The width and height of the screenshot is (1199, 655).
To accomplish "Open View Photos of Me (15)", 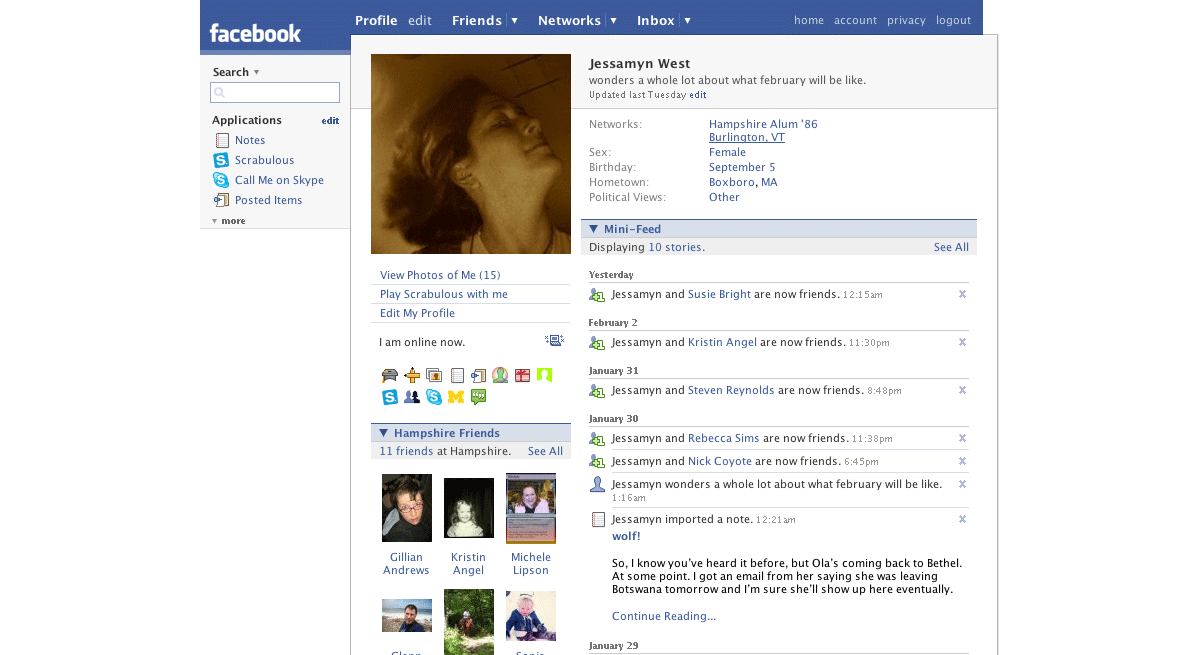I will tap(440, 275).
